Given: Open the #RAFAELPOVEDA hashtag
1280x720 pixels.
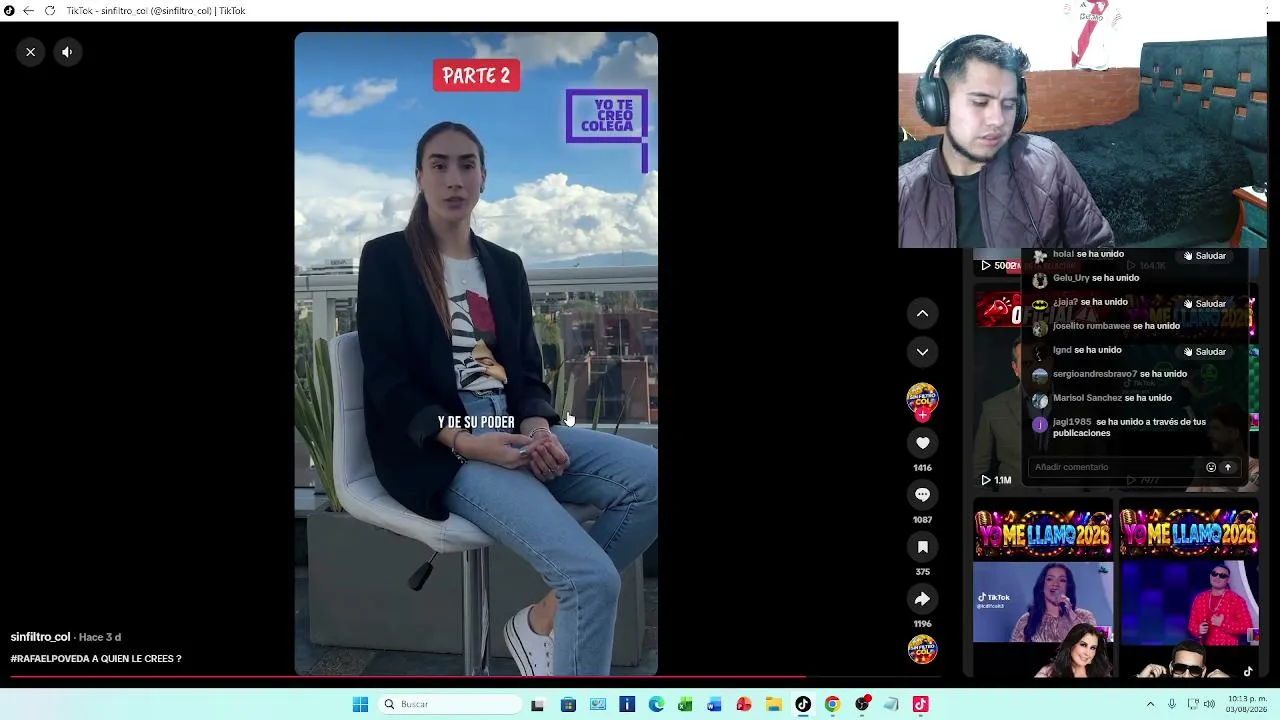Looking at the screenshot, I should pos(51,659).
